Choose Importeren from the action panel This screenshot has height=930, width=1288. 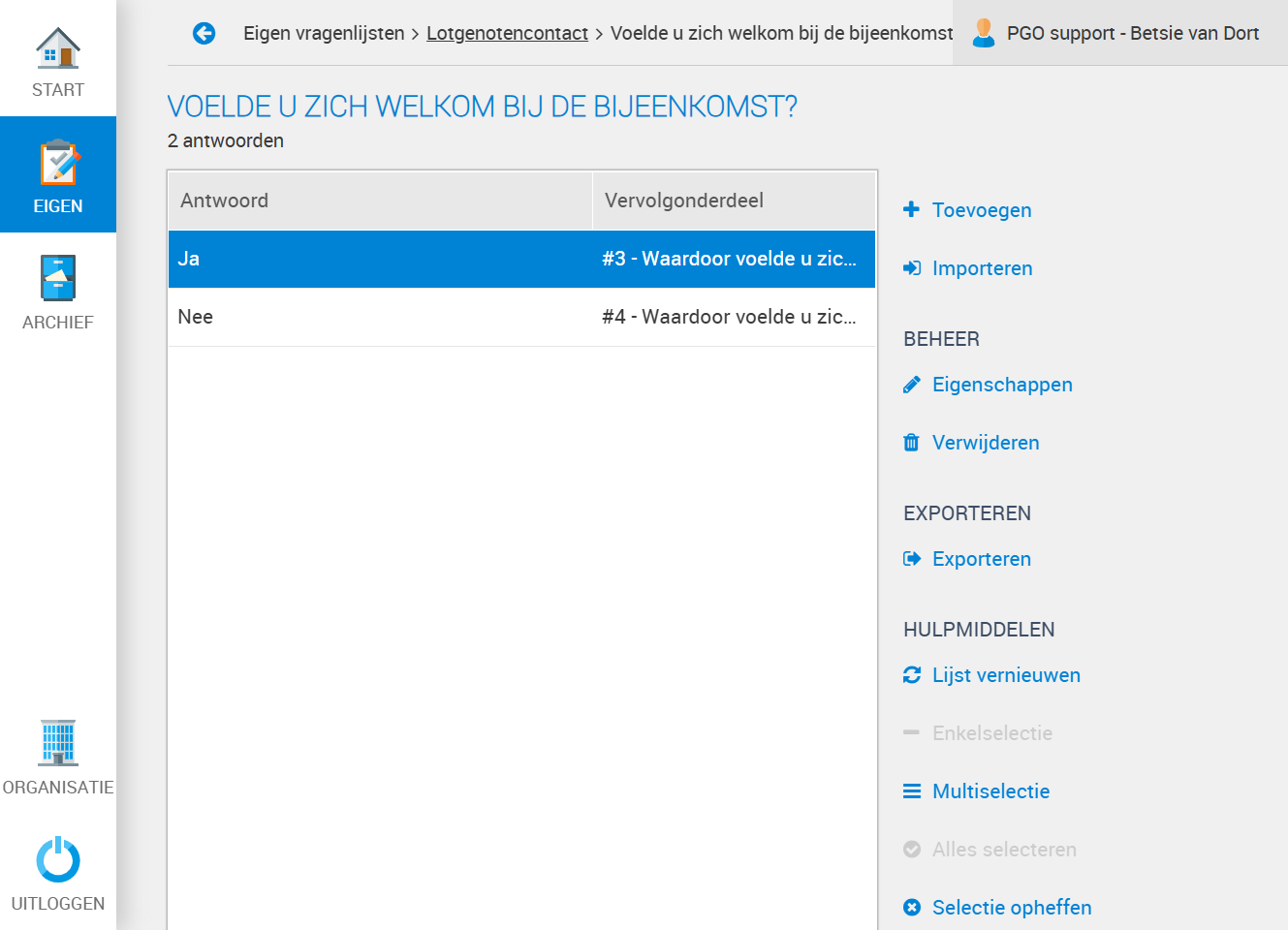tap(982, 268)
